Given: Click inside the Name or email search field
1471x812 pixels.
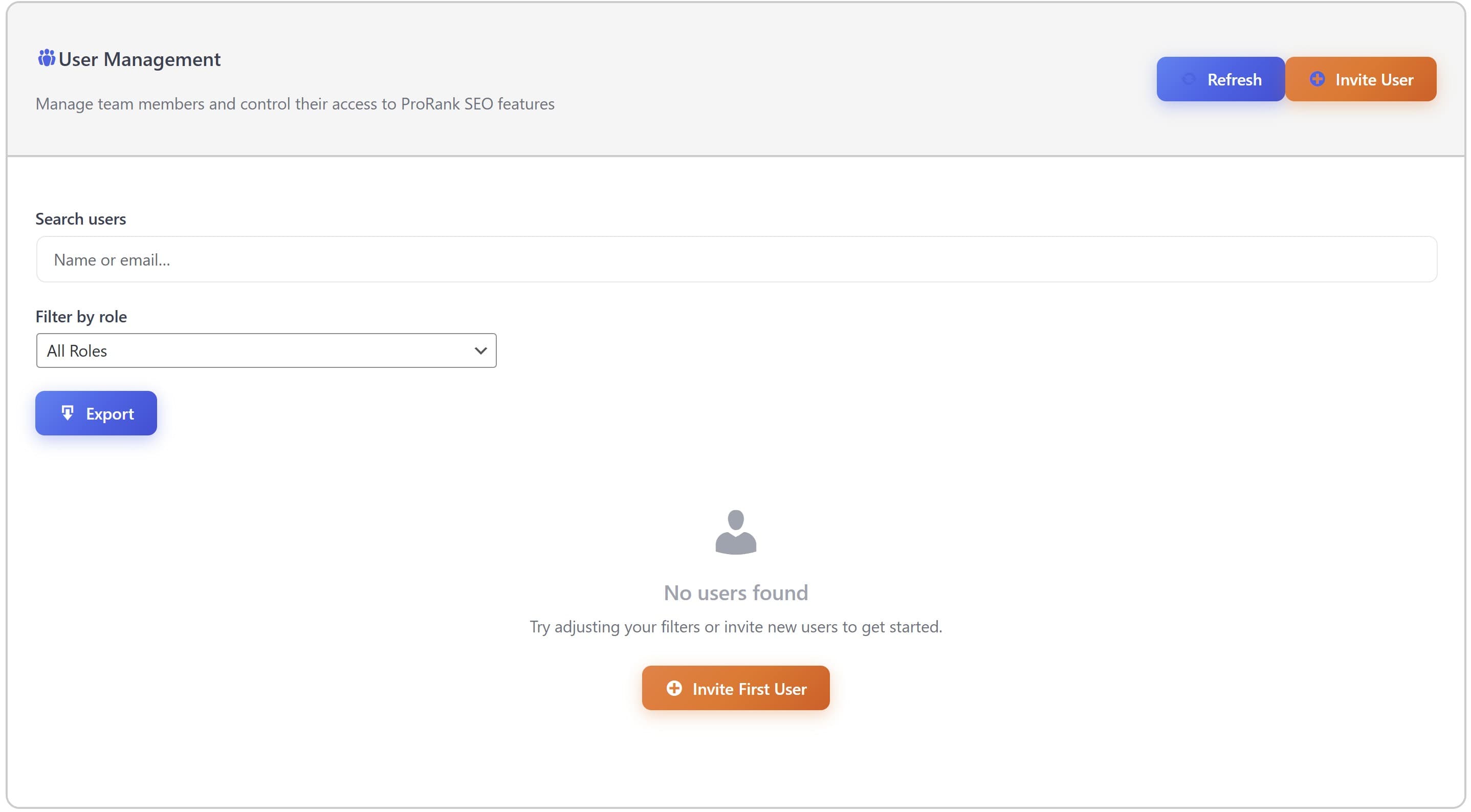Looking at the screenshot, I should (737, 259).
